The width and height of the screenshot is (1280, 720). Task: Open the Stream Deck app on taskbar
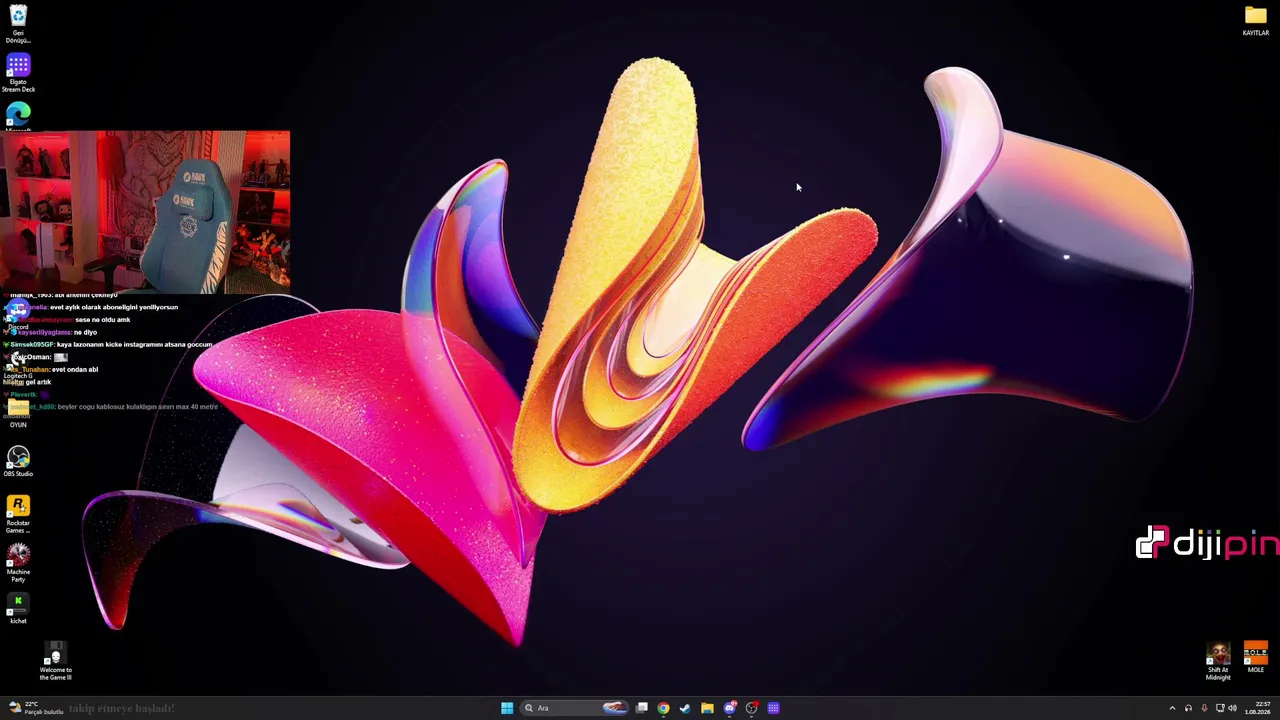tap(774, 708)
